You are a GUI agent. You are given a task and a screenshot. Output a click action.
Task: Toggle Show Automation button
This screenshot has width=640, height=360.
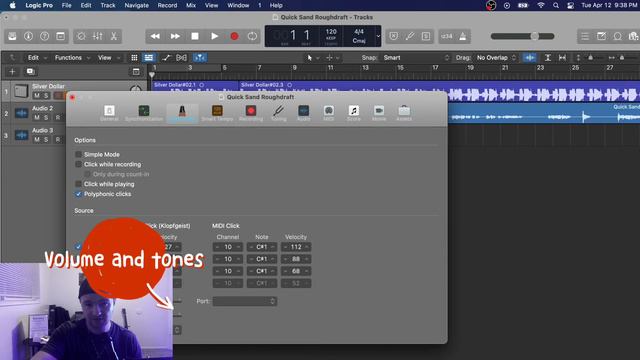[x=166, y=58]
